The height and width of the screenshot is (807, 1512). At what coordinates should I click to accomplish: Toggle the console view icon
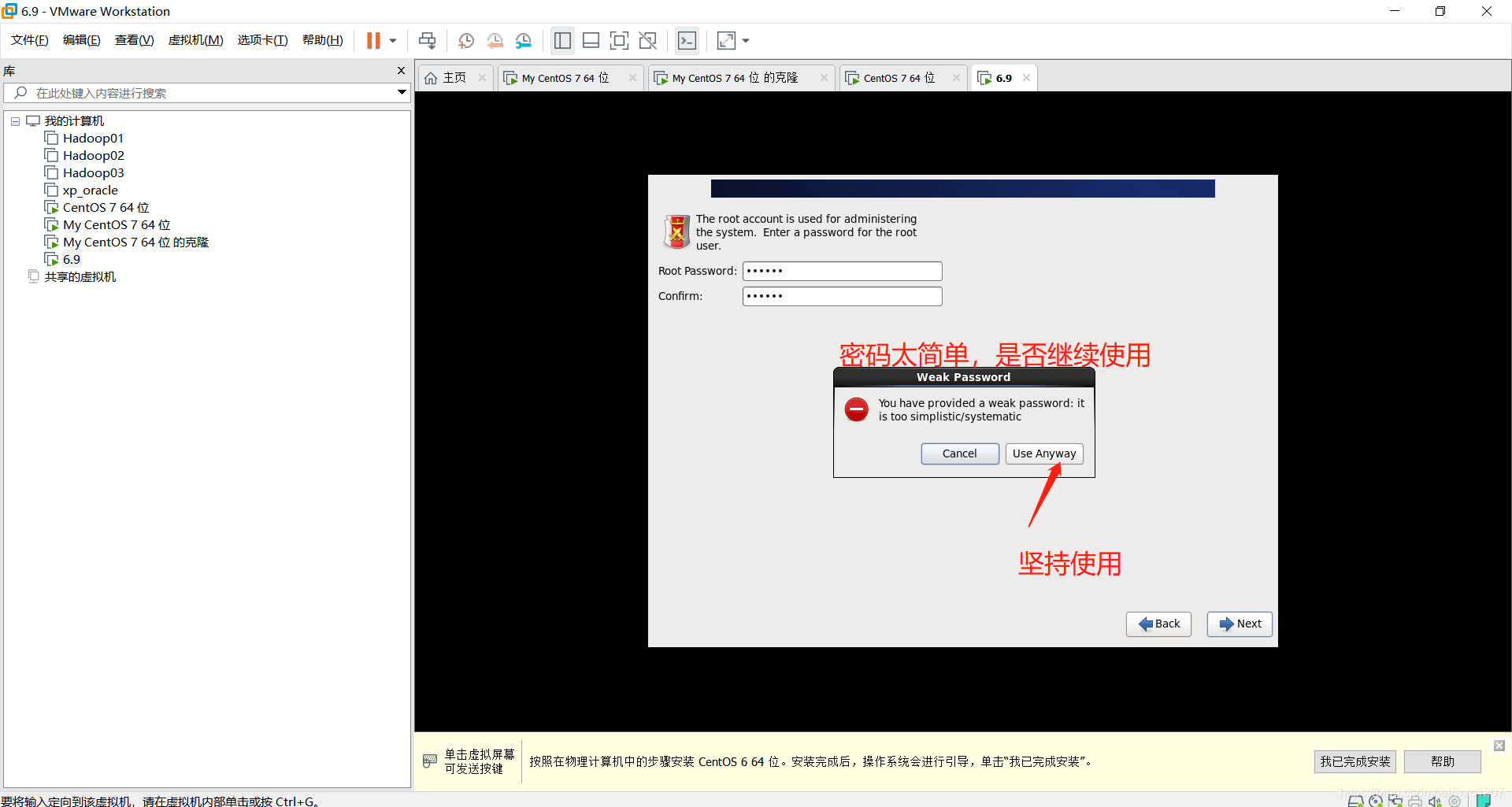pos(687,40)
